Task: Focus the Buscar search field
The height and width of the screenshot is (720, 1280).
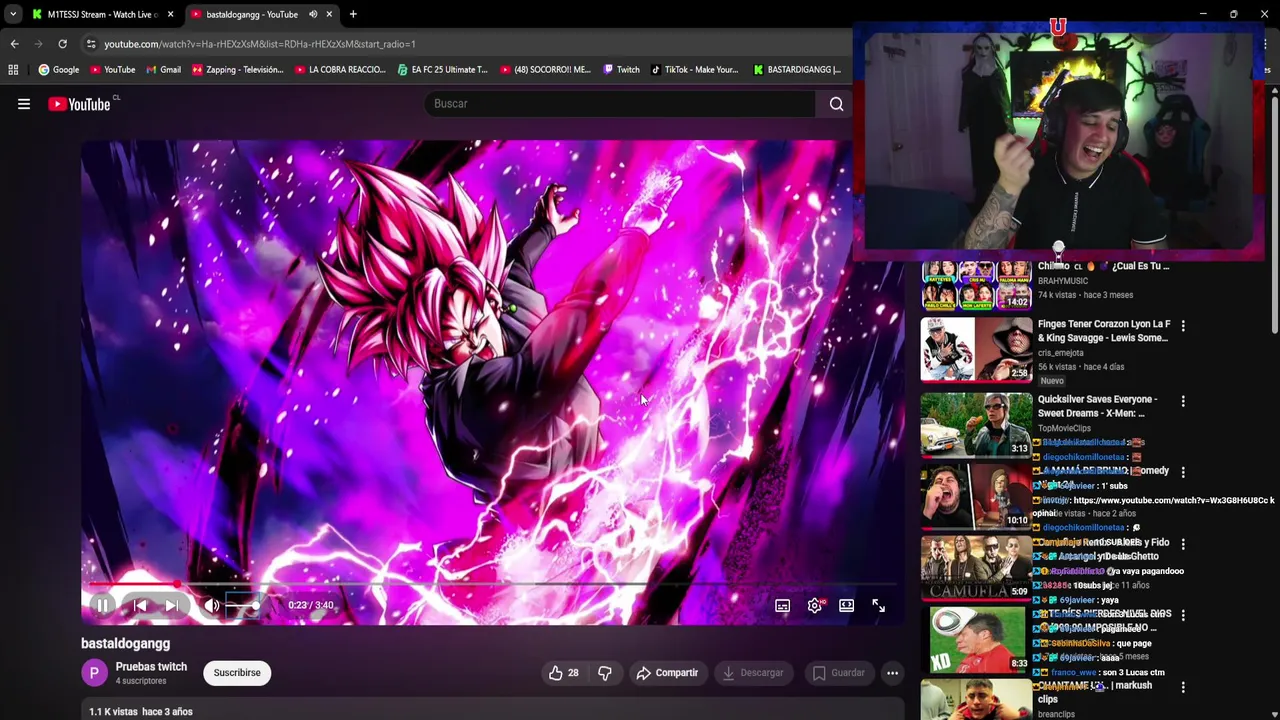Action: (620, 104)
